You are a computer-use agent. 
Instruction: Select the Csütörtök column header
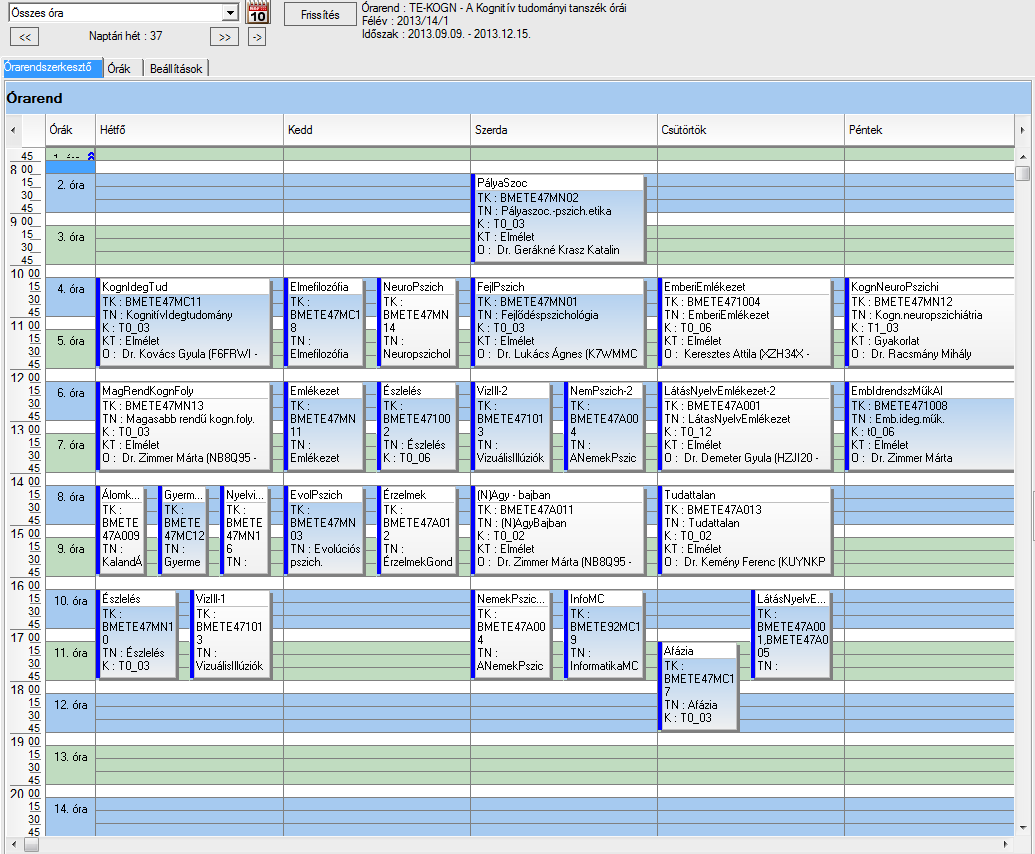pos(751,130)
